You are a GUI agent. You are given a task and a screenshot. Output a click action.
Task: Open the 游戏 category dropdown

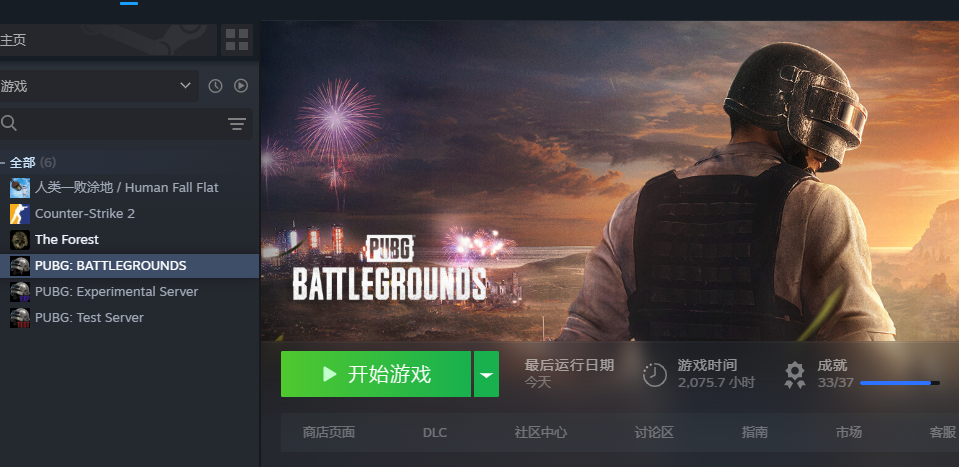[x=98, y=86]
